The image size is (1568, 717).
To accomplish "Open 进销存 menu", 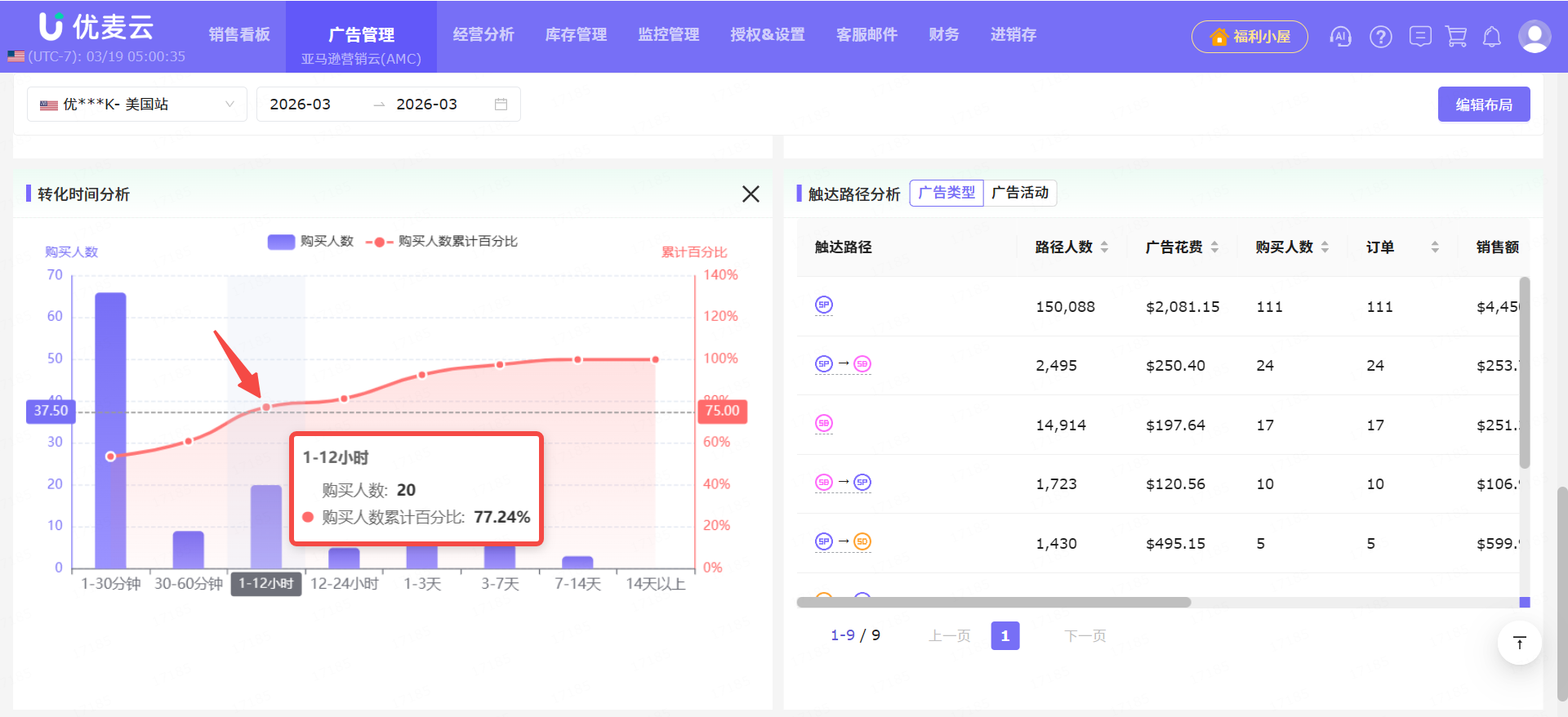I will coord(1013,34).
